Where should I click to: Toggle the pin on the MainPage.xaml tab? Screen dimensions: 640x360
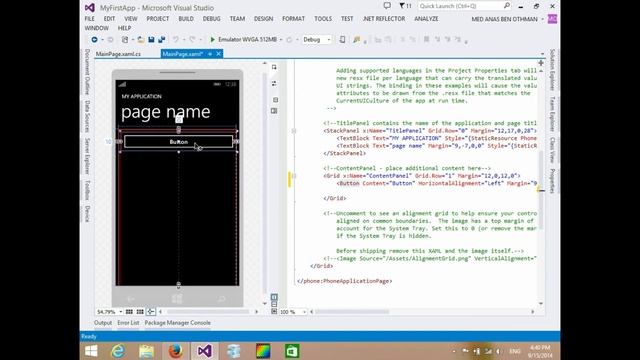(x=210, y=54)
